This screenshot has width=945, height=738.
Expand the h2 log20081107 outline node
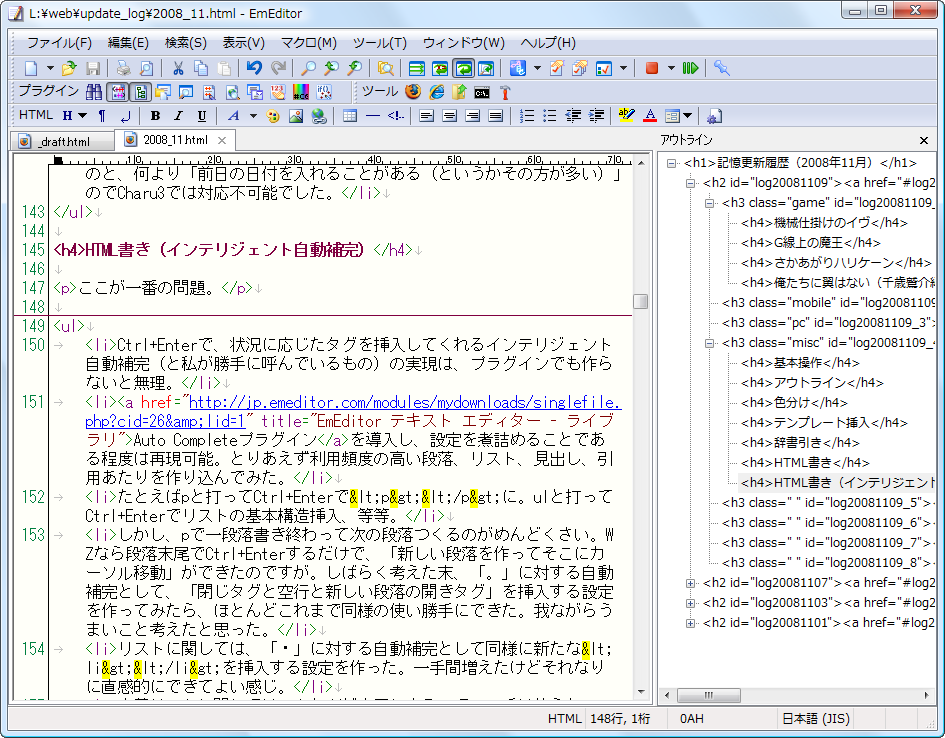pos(691,583)
